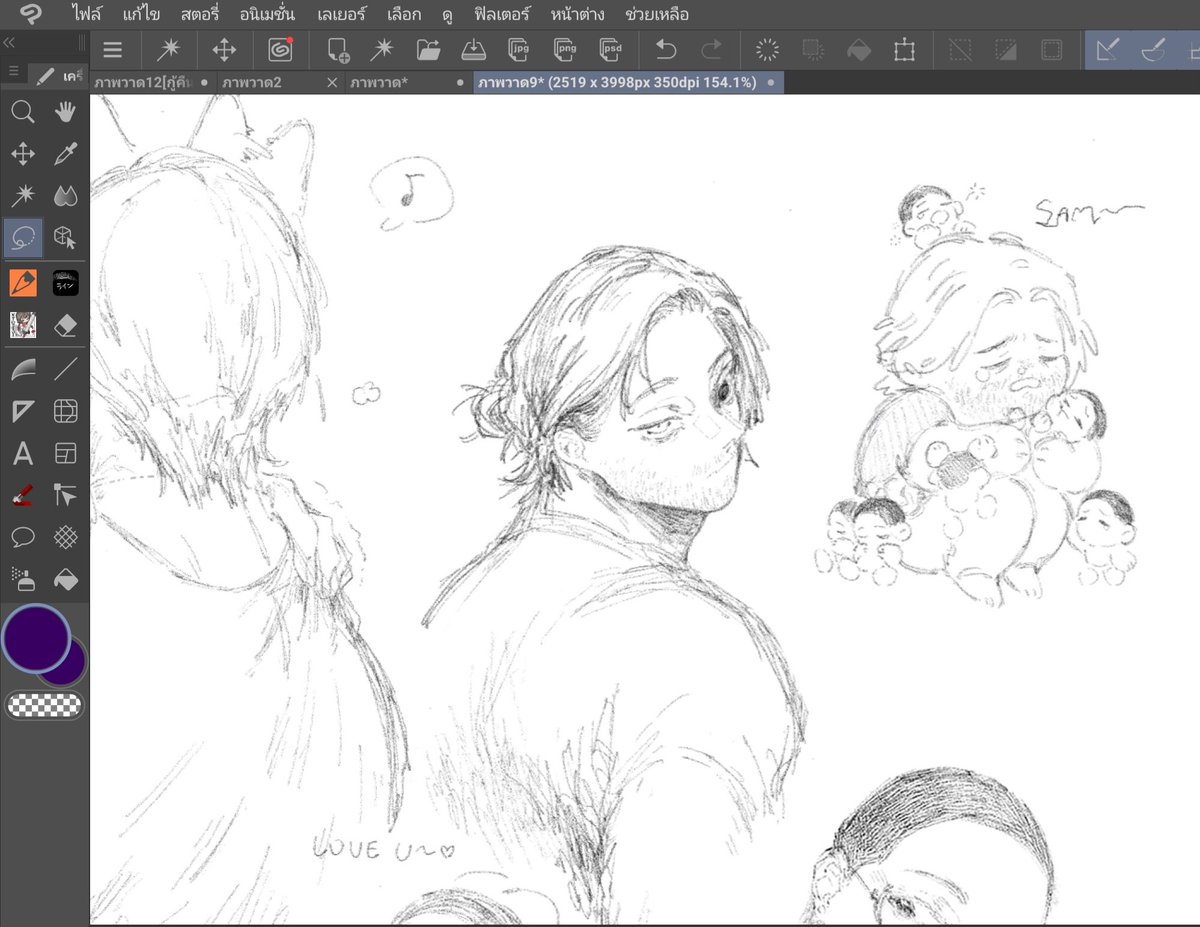Screen dimensions: 1200x927
Task: Select the character image brush thumbnail
Action: 23,325
